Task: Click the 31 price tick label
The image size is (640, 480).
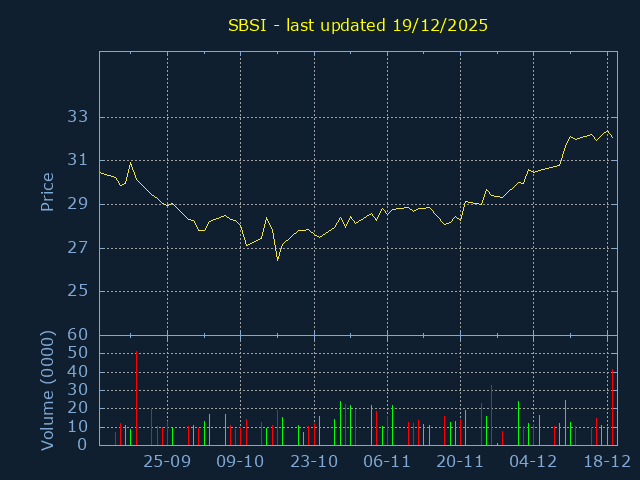Action: tap(79, 160)
